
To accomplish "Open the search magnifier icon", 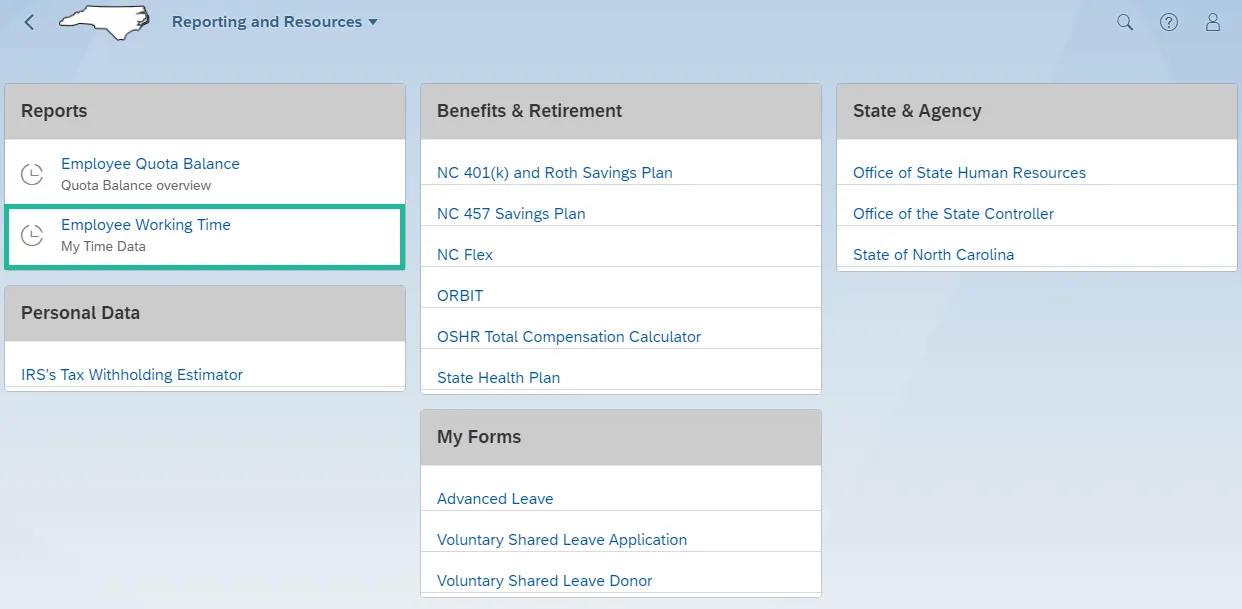I will (1125, 22).
